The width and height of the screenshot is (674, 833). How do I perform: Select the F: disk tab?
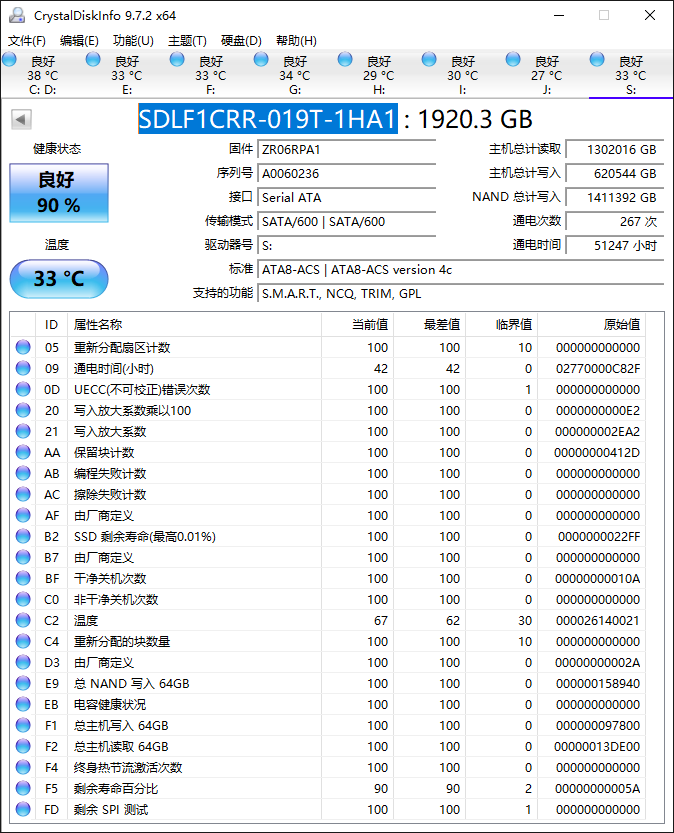210,75
